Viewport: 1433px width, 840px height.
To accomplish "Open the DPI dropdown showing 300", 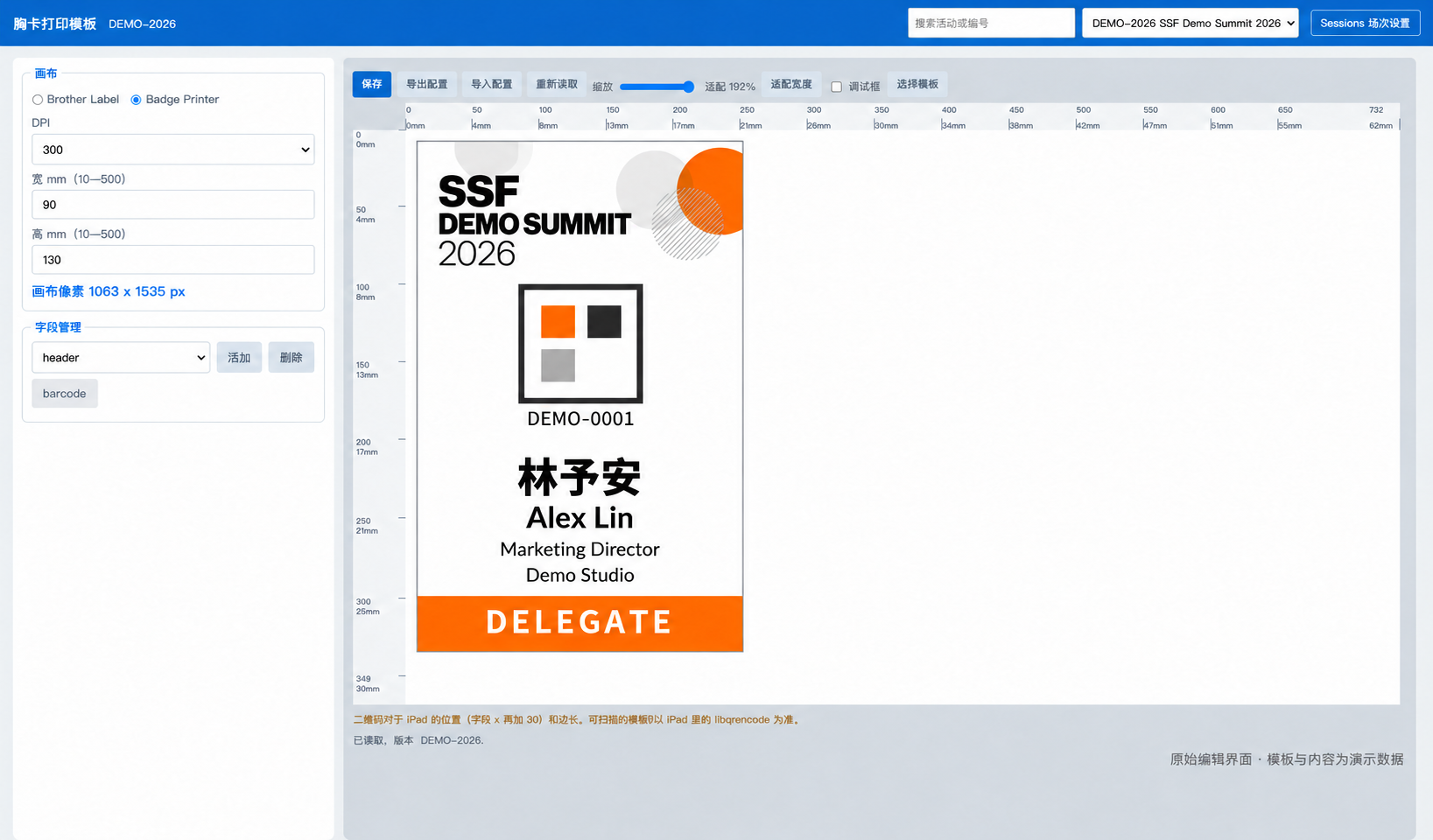I will click(173, 150).
